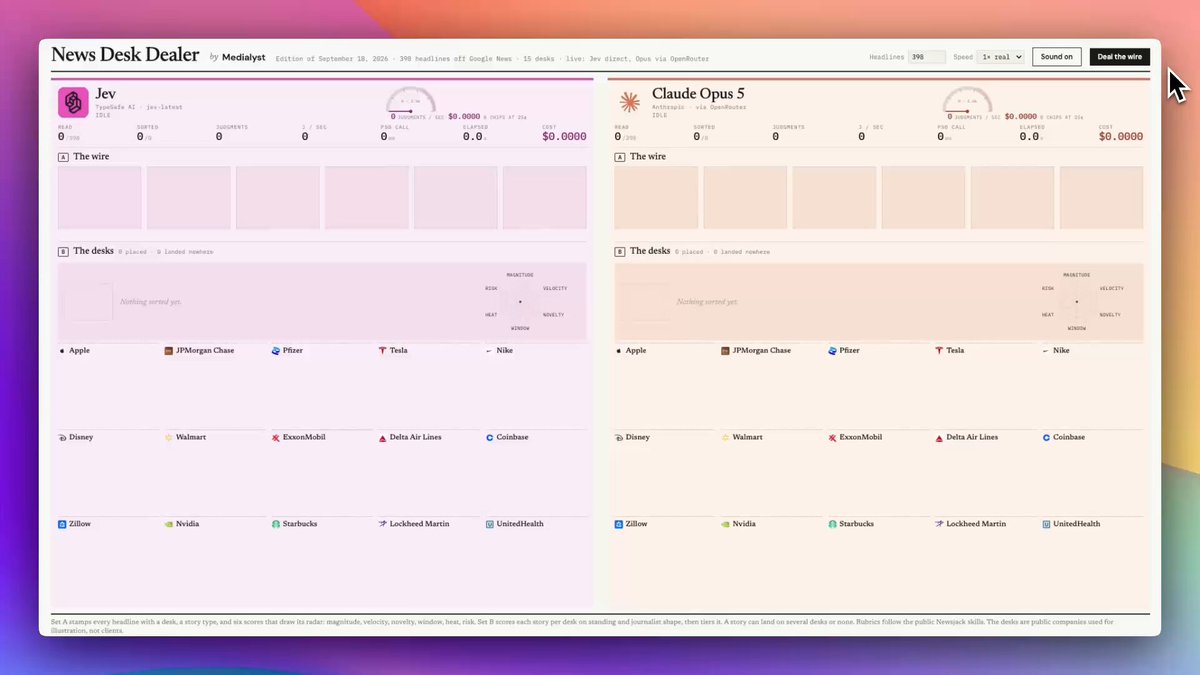Click the A badge beside Jev's The wire
The width and height of the screenshot is (1200, 675).
click(63, 157)
